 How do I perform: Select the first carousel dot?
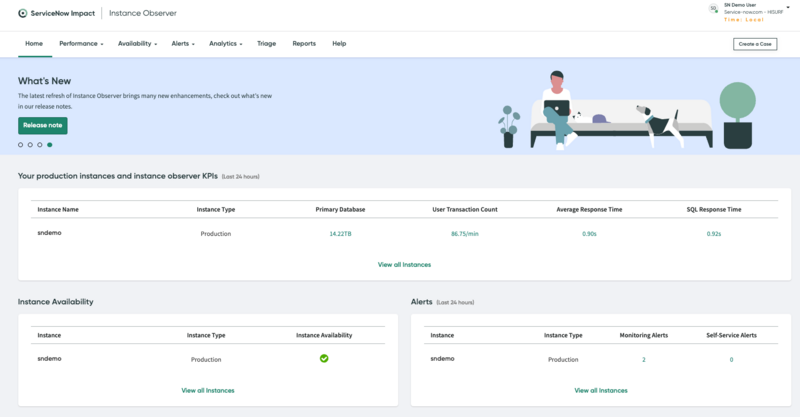point(20,145)
